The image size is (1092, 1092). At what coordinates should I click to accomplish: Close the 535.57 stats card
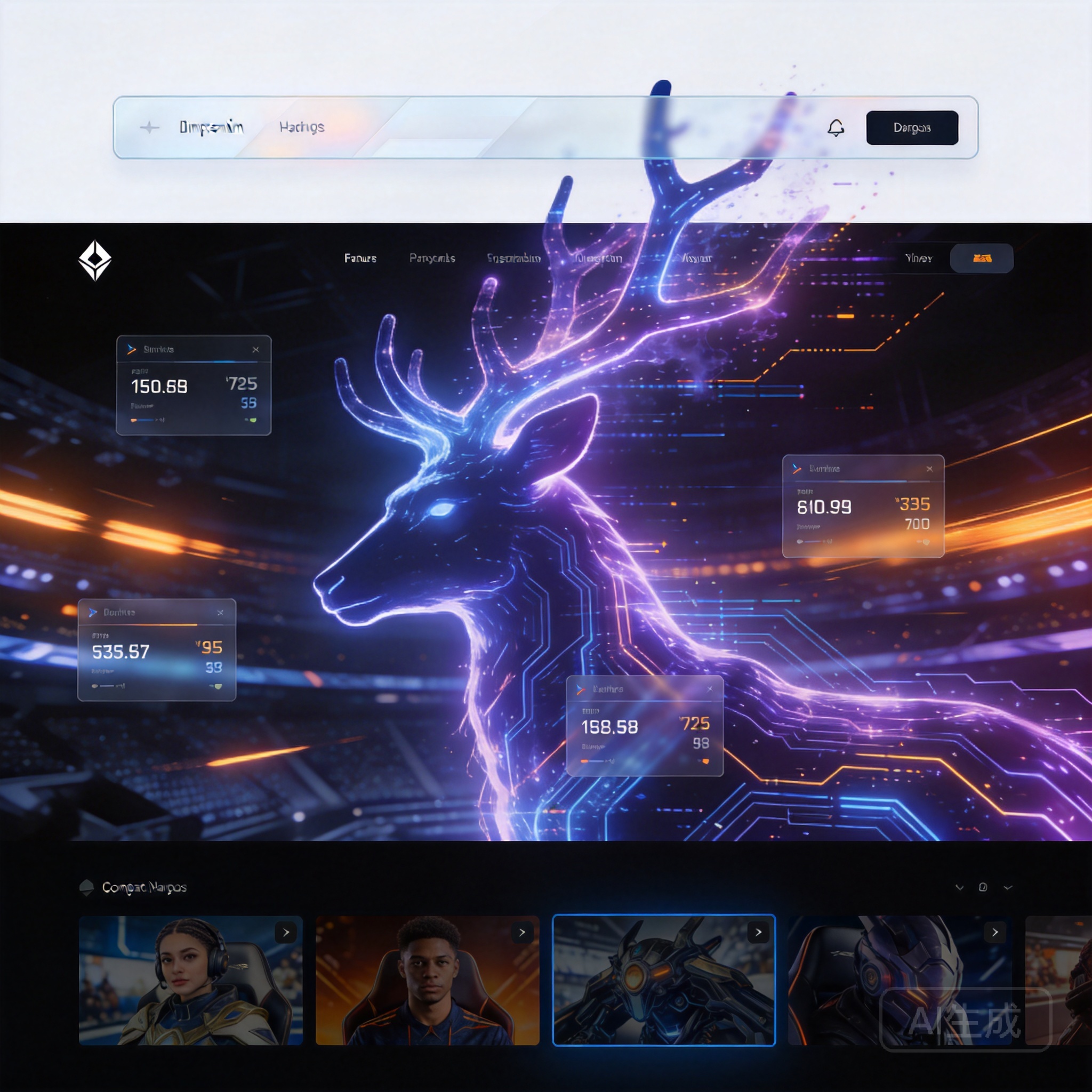(220, 613)
